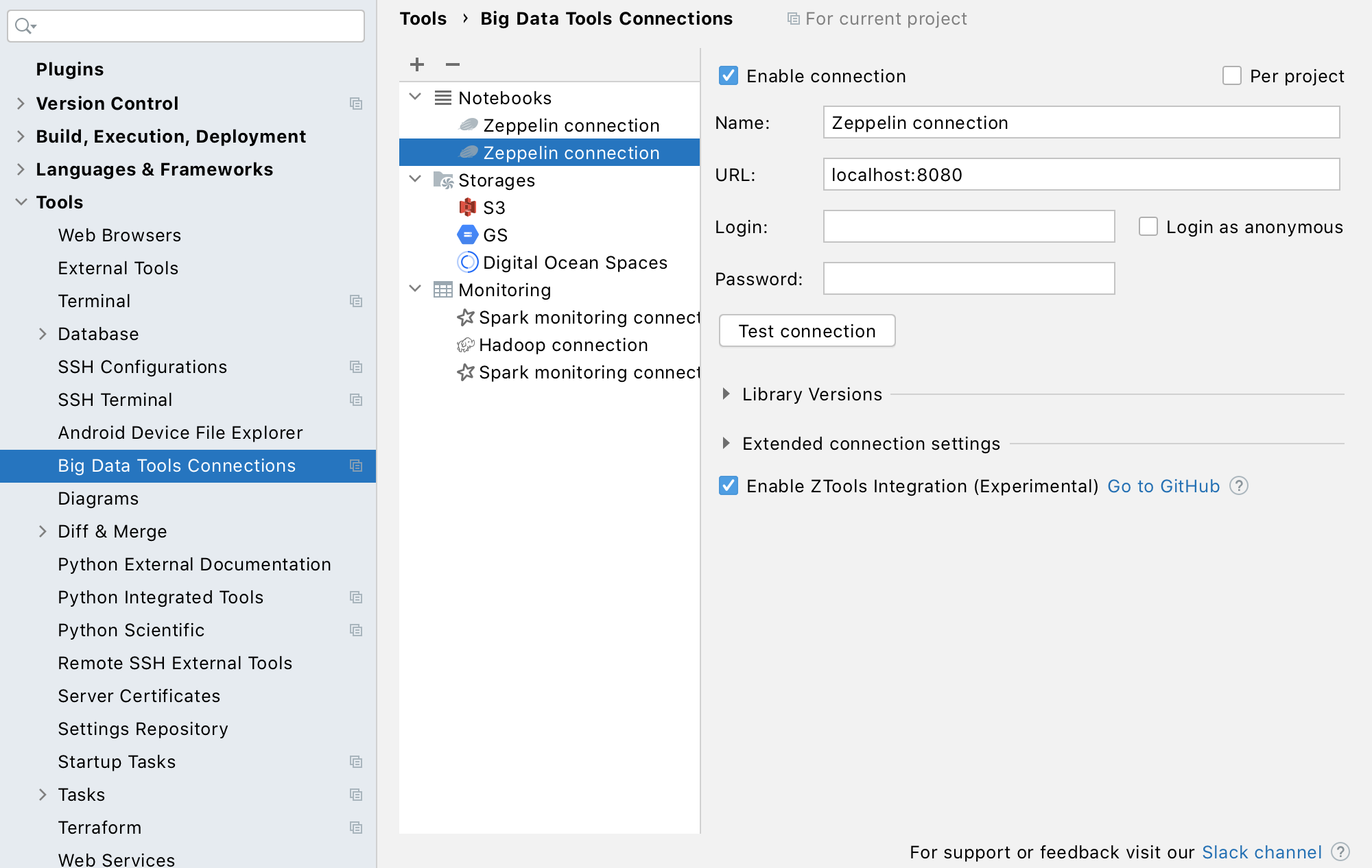
Task: Expand Build, Execution, Deployment section
Action: (x=21, y=136)
